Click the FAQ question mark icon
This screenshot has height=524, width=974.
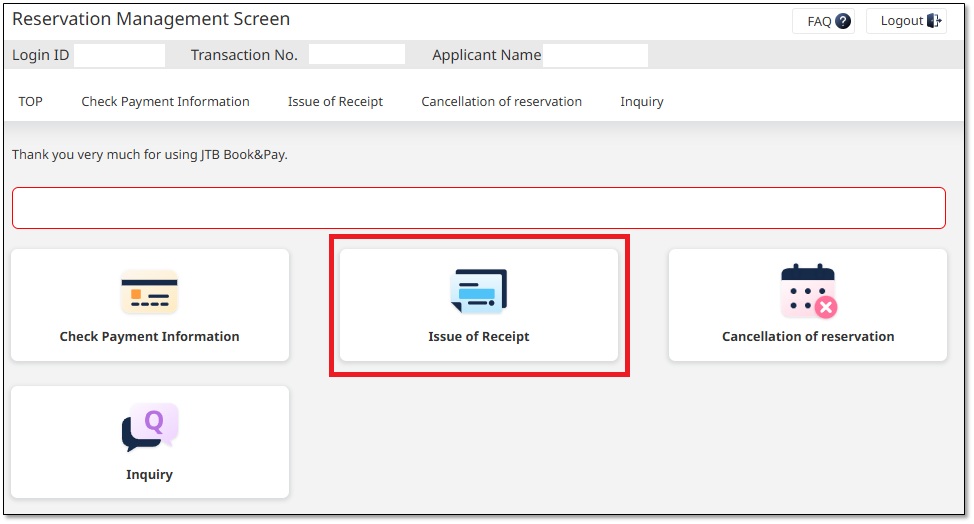point(843,21)
